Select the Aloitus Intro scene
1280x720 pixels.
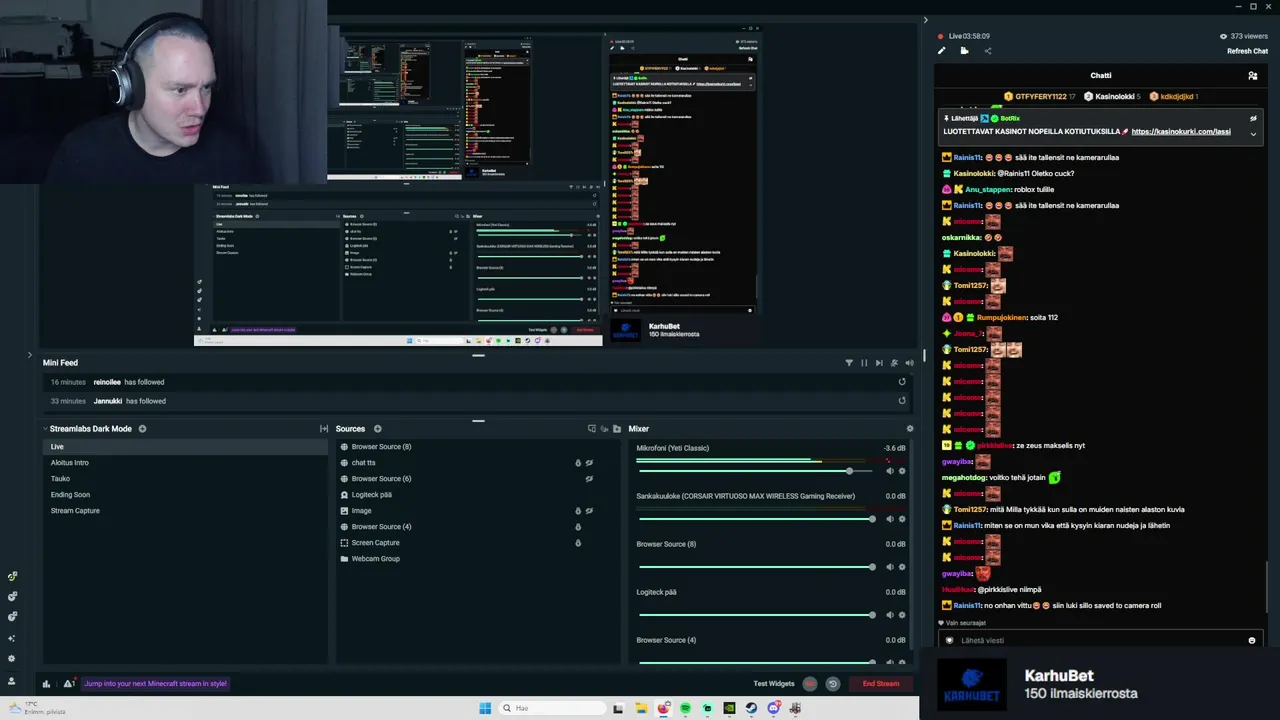(185, 463)
